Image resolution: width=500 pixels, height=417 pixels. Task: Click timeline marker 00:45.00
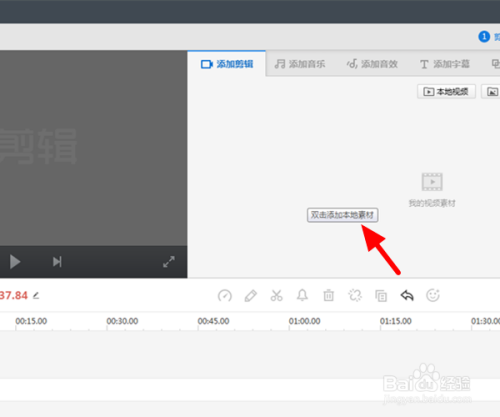213,321
